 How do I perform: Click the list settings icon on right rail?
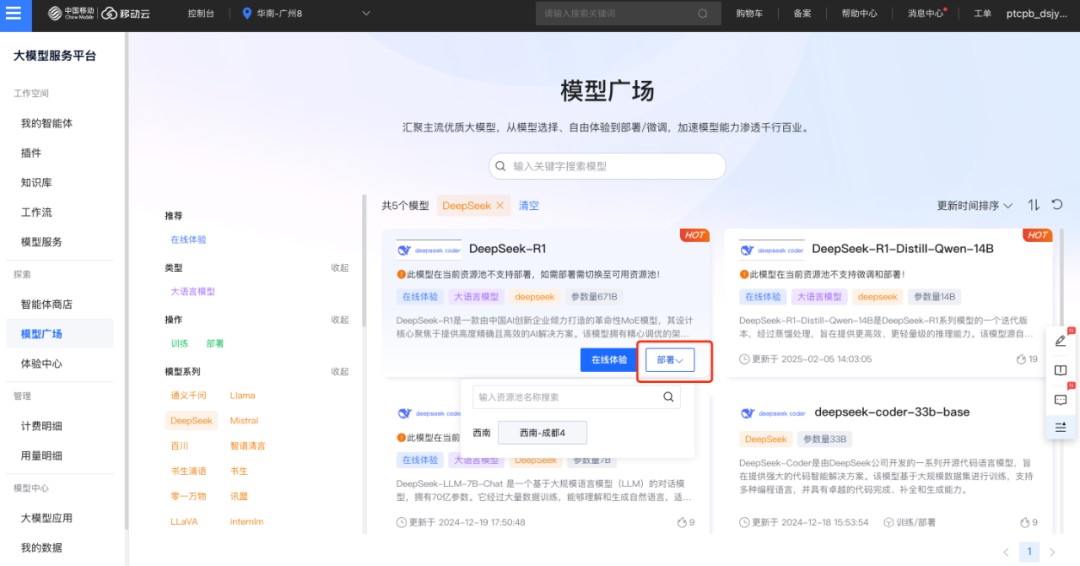(1061, 428)
